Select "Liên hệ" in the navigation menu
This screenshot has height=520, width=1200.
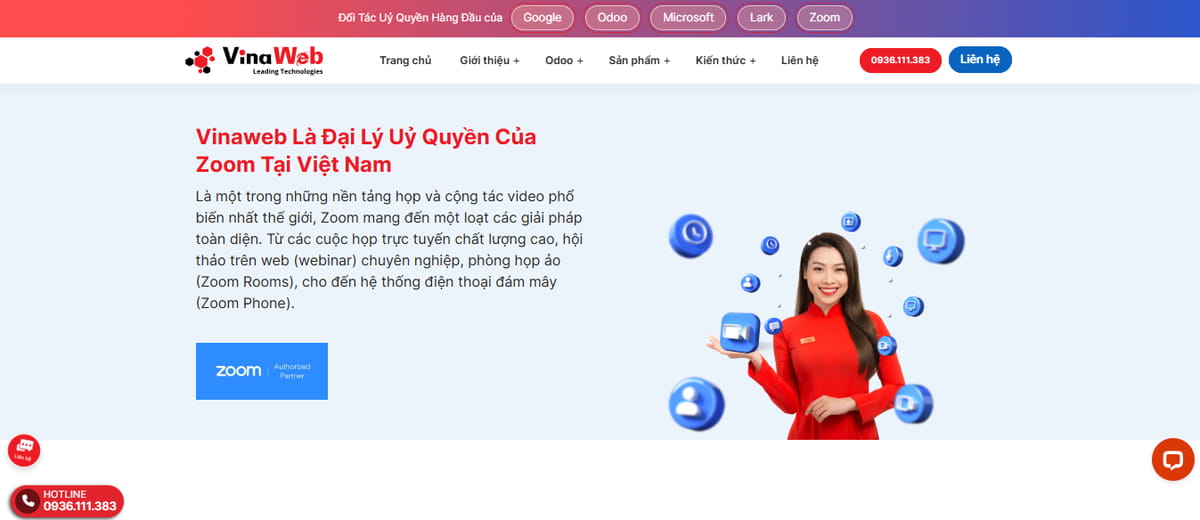coord(799,61)
